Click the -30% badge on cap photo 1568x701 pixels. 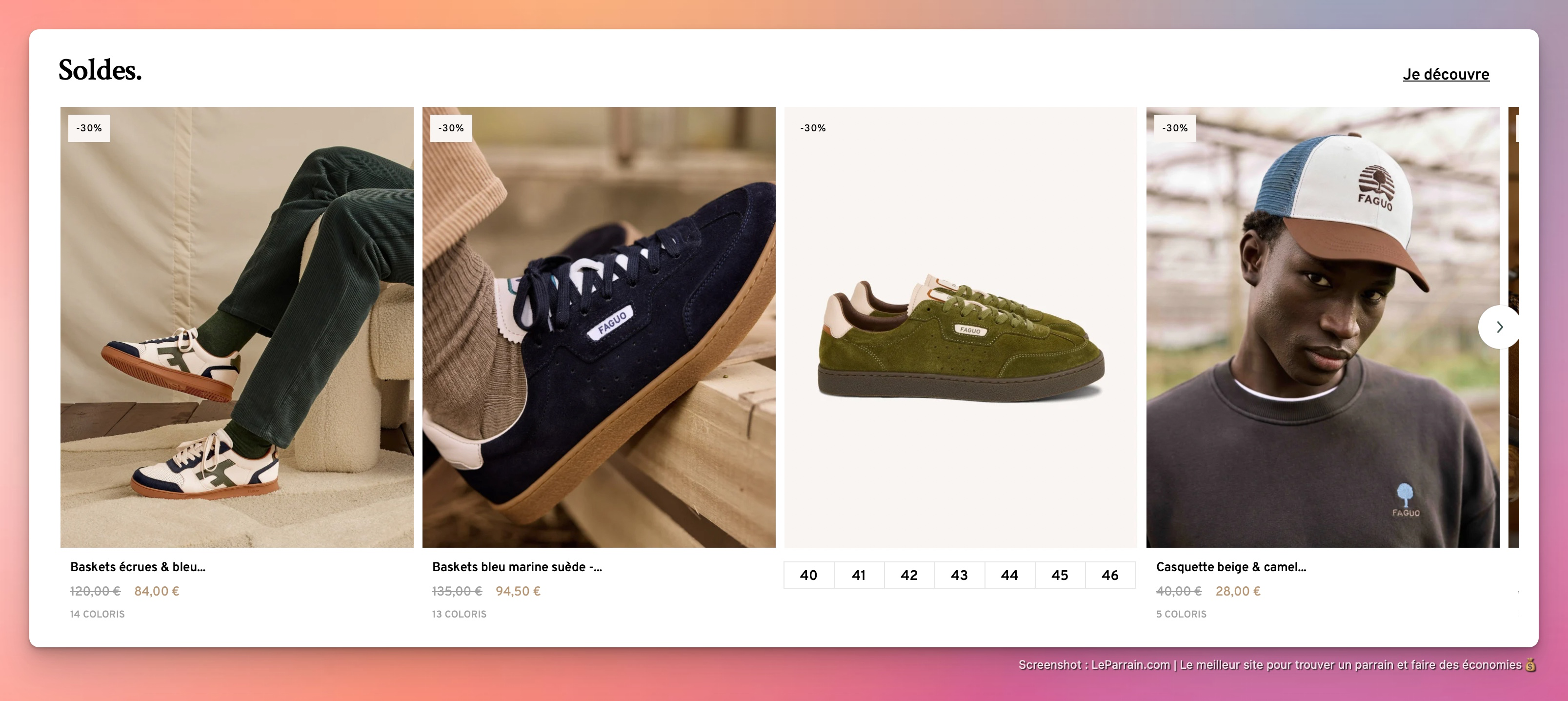[x=1174, y=128]
